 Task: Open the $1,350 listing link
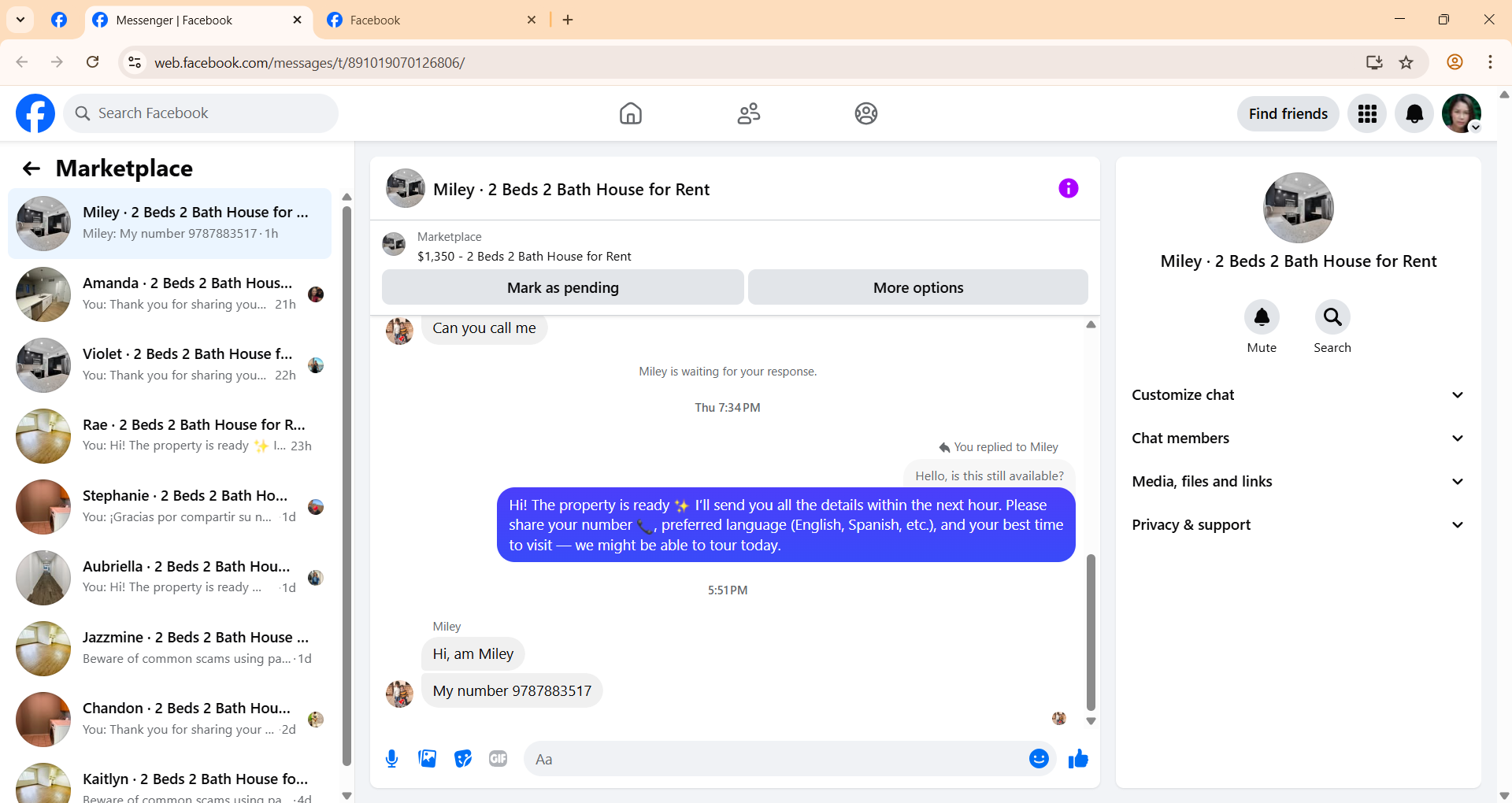(x=524, y=256)
